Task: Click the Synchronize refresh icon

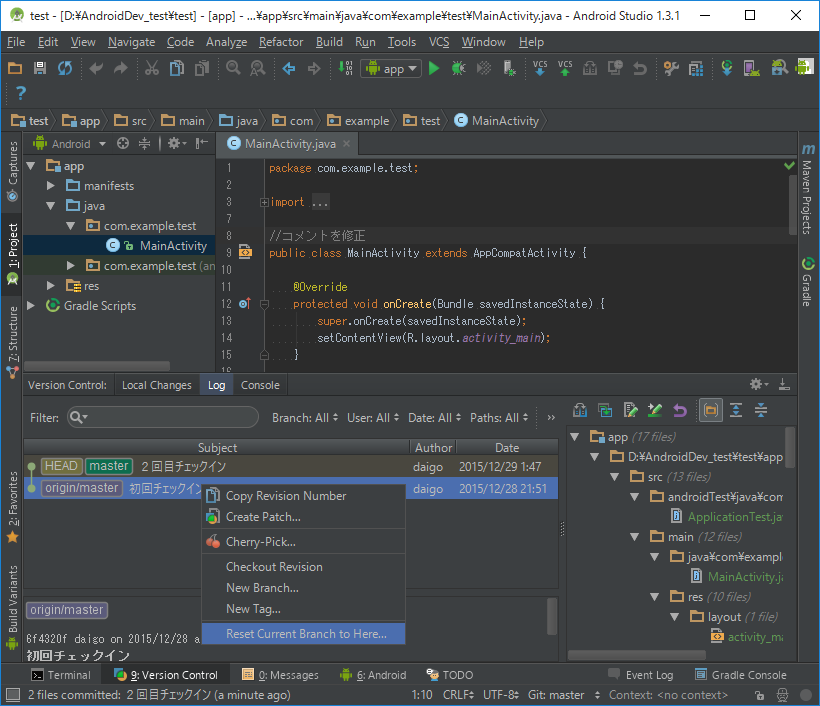Action: [65, 68]
